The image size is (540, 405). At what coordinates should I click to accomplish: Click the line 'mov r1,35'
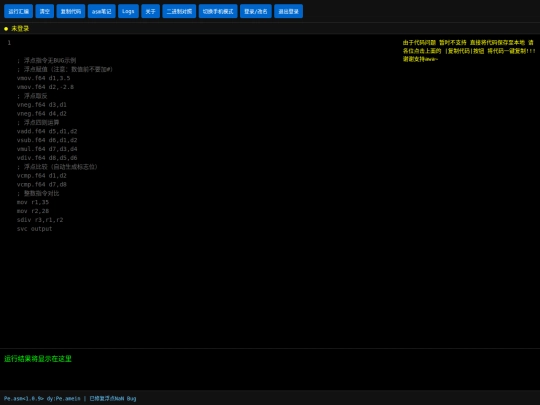point(33,202)
